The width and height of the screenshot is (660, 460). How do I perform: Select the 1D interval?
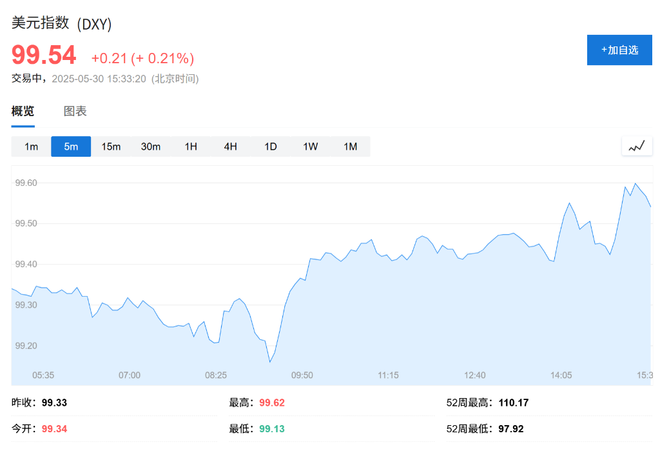click(x=270, y=146)
